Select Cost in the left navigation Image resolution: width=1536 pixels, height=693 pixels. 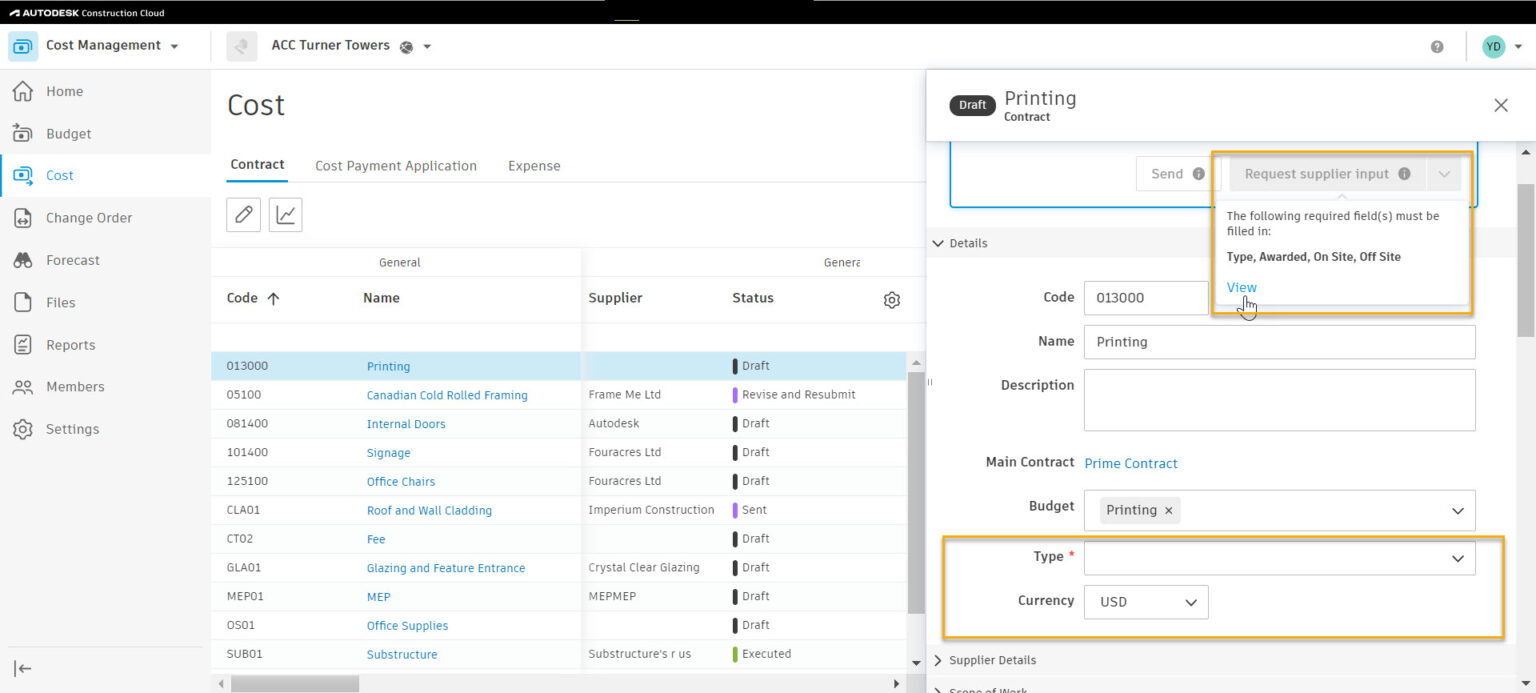click(x=60, y=175)
